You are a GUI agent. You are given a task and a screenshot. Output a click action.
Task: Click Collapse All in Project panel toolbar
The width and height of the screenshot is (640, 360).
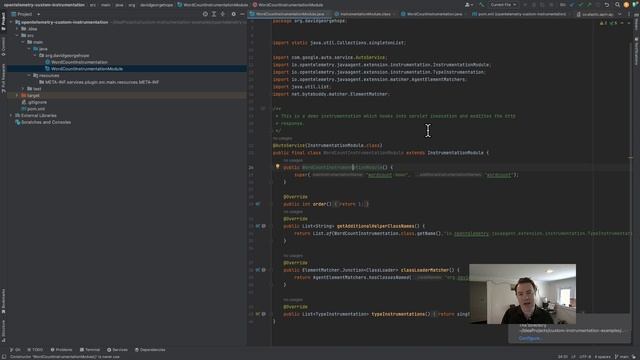pos(223,14)
